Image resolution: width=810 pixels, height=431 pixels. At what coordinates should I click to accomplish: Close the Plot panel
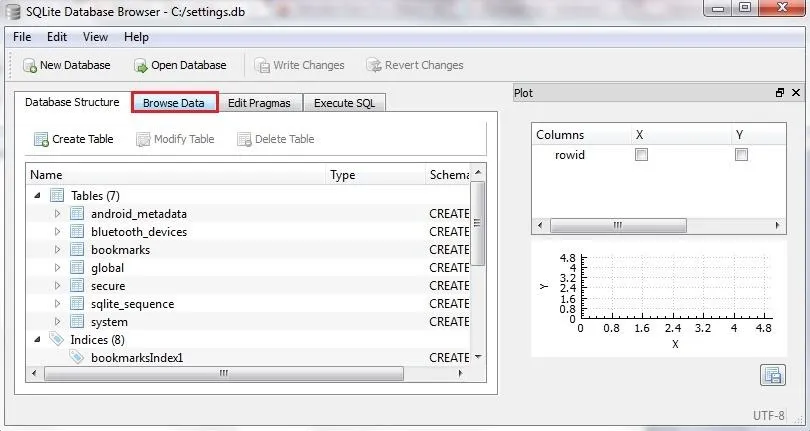[x=796, y=93]
